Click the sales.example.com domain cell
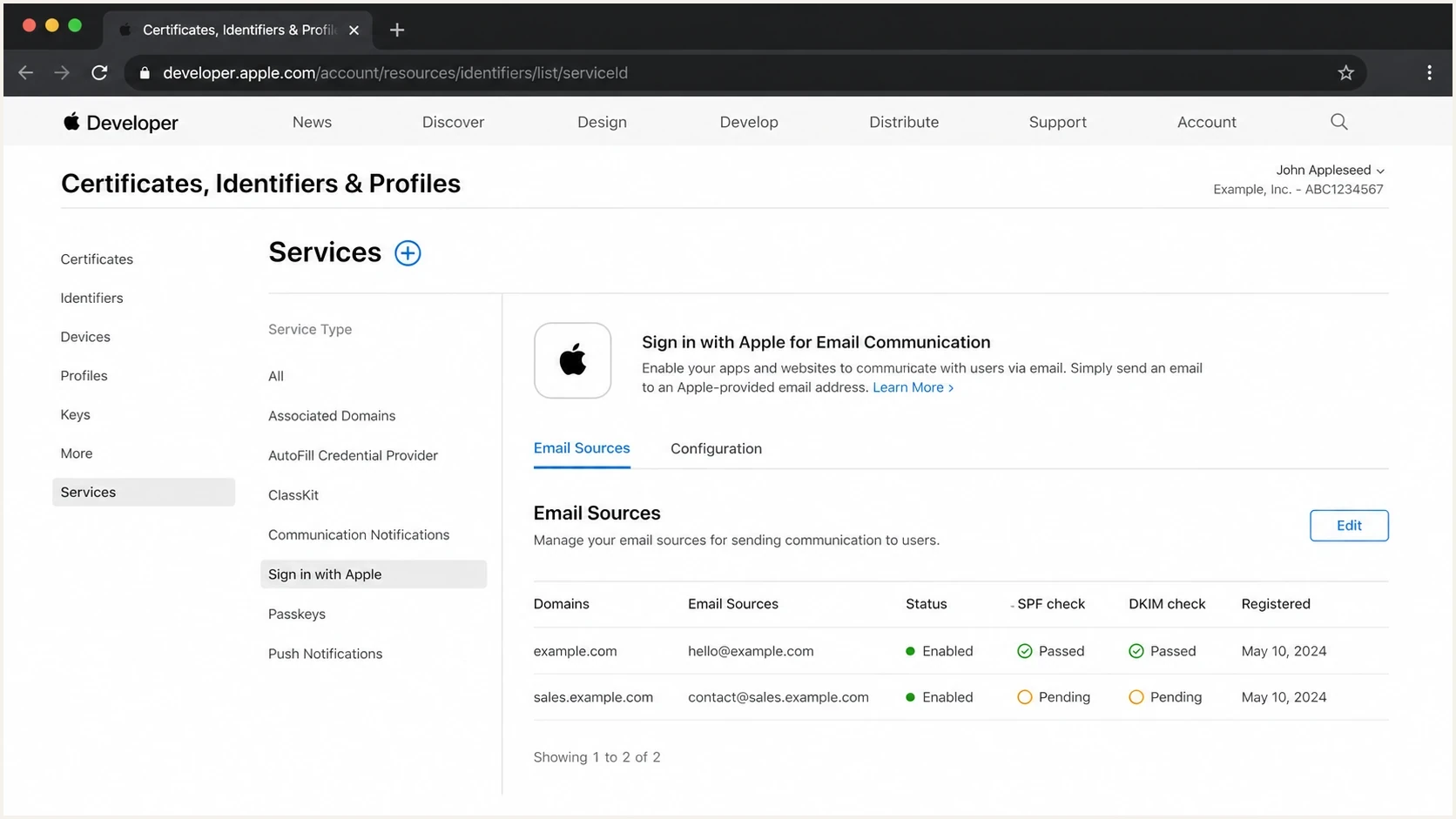 pyautogui.click(x=593, y=698)
